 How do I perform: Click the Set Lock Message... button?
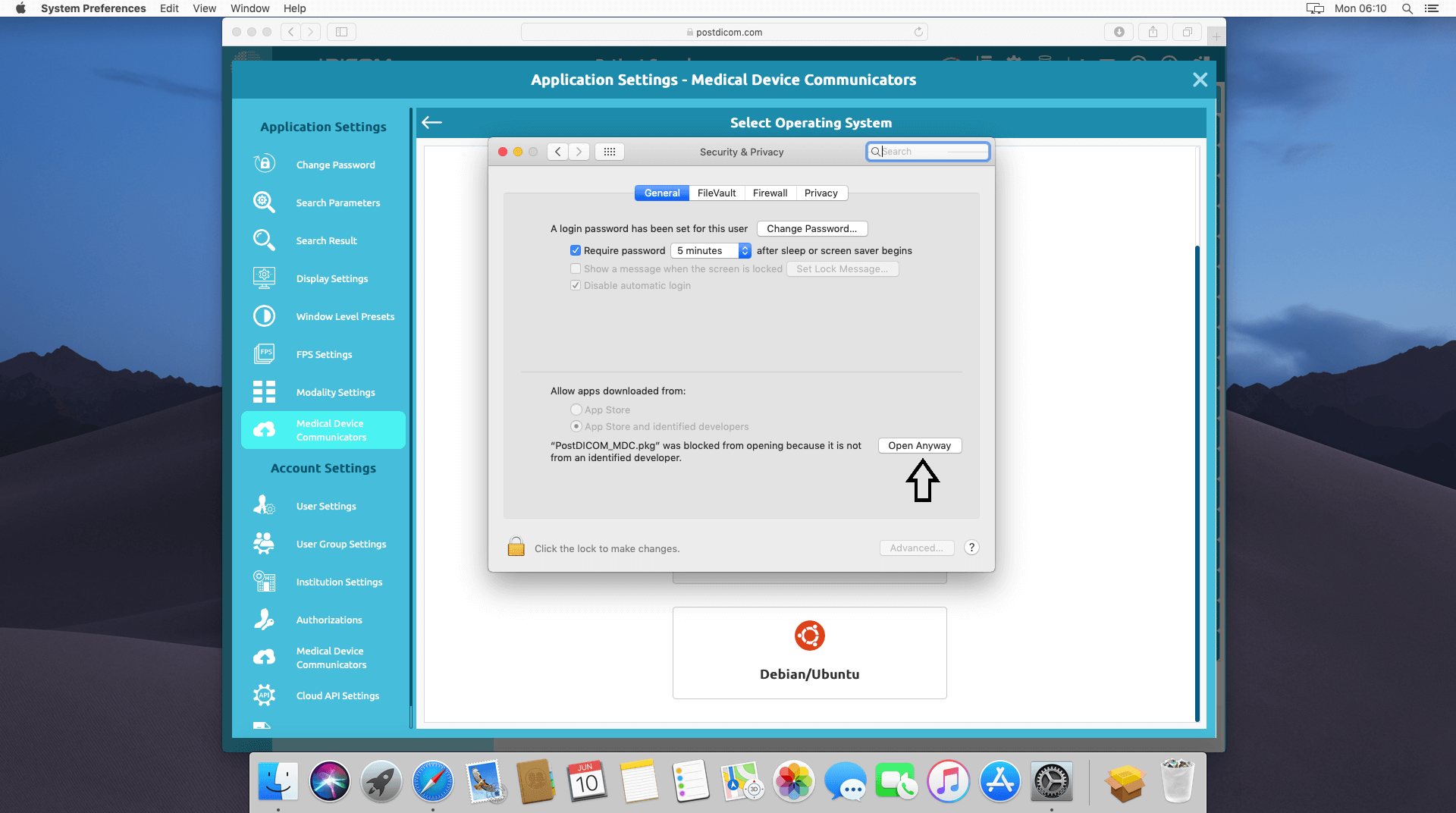coord(843,268)
